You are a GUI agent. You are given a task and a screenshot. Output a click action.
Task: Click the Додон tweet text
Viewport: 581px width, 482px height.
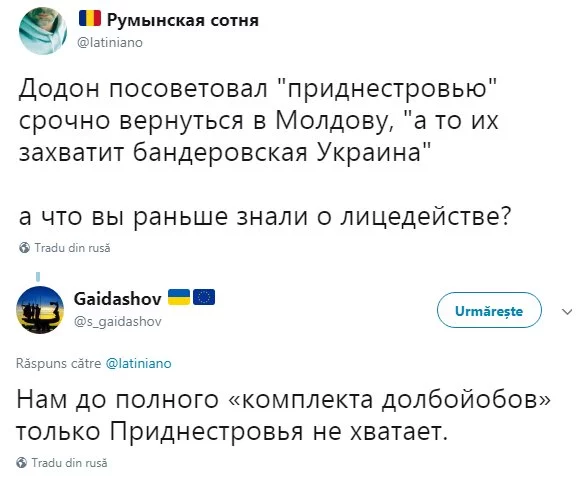pyautogui.click(x=259, y=120)
